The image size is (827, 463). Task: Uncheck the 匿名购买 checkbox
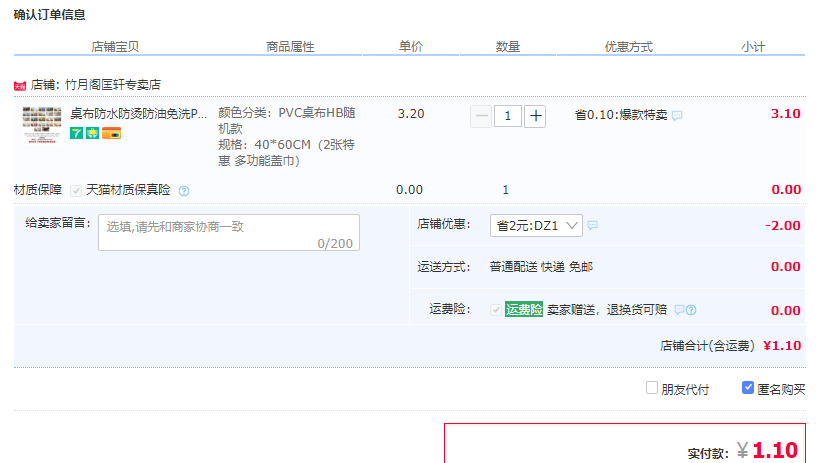747,388
